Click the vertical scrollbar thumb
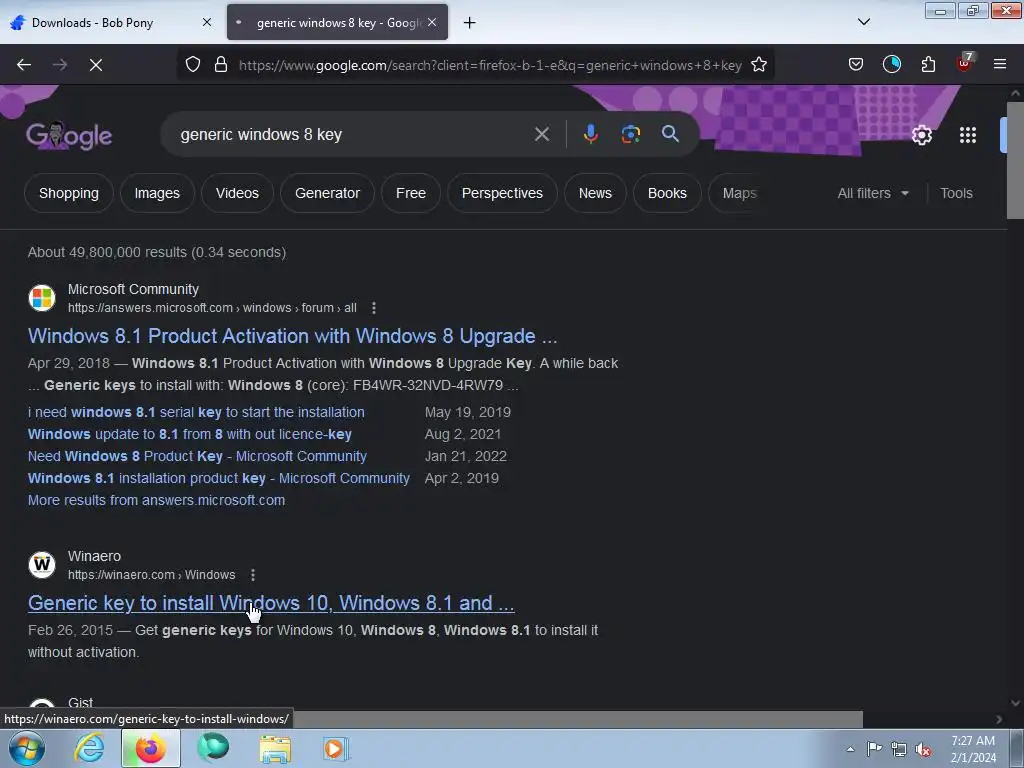The width and height of the screenshot is (1024, 768). coord(1015,160)
